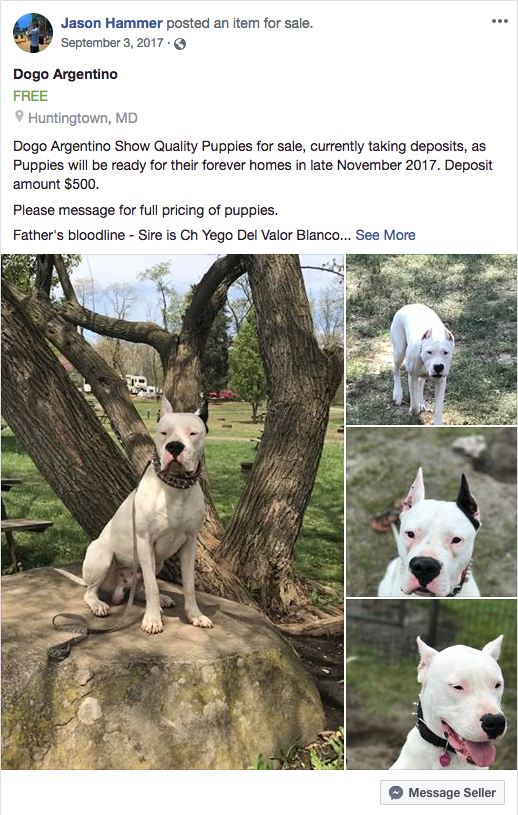Open thumbnail of dog with black ear

pyautogui.click(x=431, y=512)
